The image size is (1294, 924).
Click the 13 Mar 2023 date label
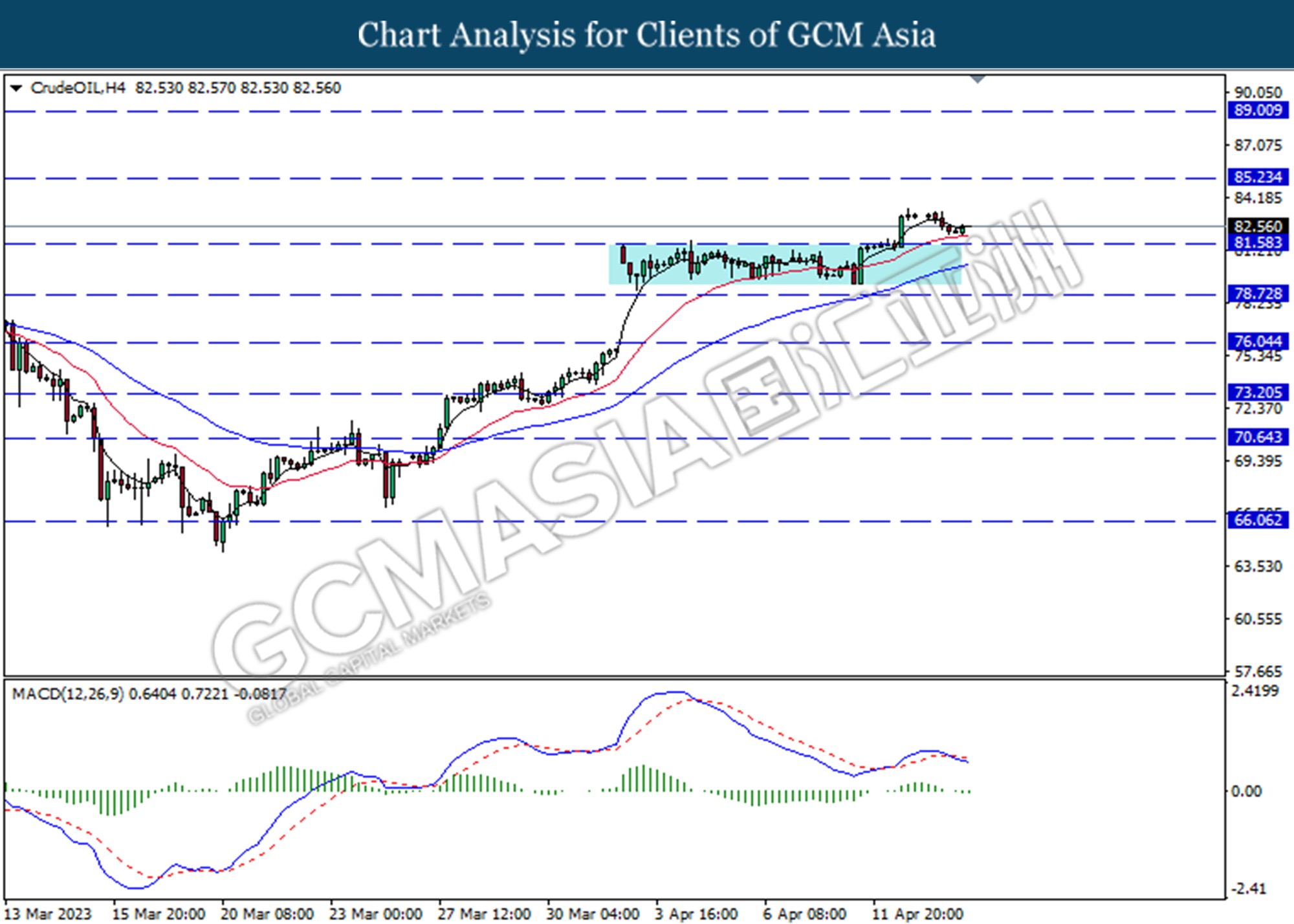click(x=48, y=914)
